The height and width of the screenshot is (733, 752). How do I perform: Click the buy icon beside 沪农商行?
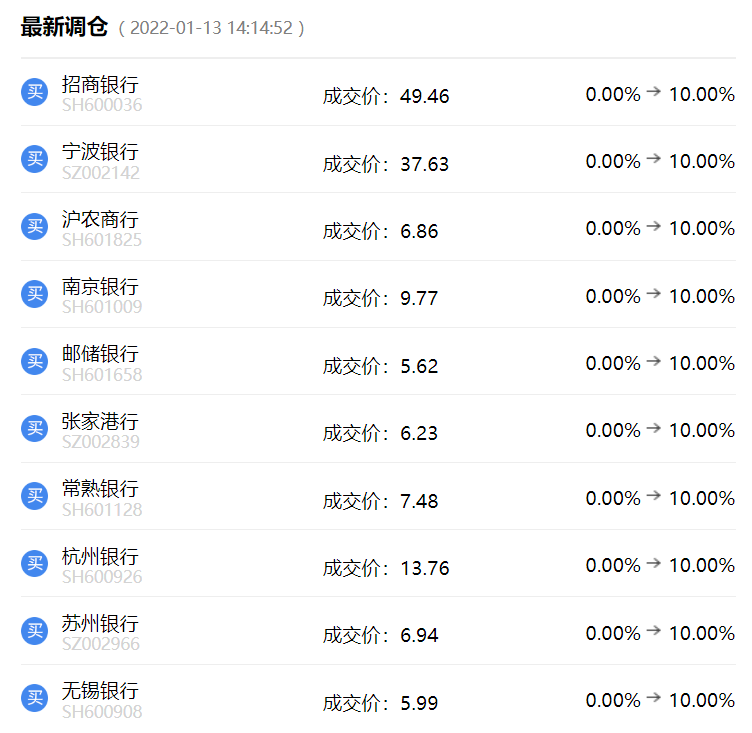coord(35,227)
